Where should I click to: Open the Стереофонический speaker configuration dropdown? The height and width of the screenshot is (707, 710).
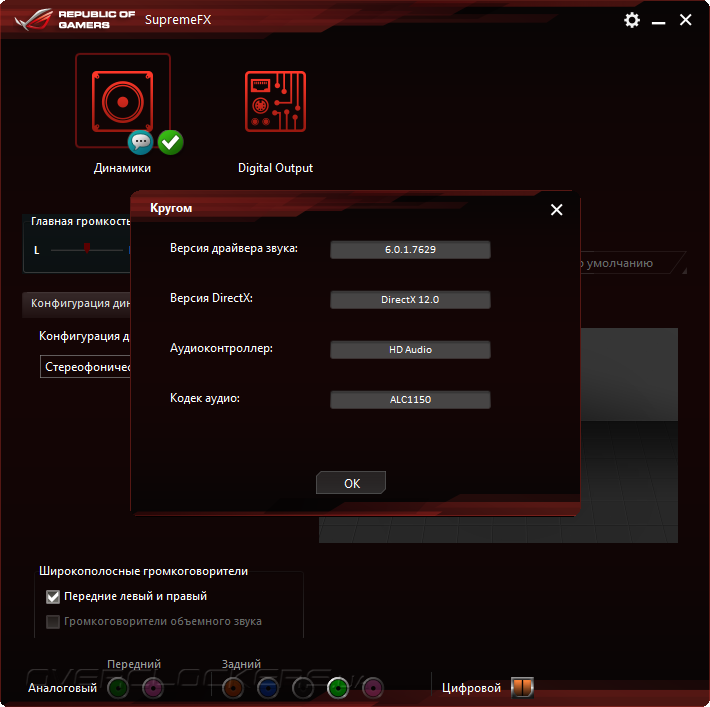click(86, 367)
